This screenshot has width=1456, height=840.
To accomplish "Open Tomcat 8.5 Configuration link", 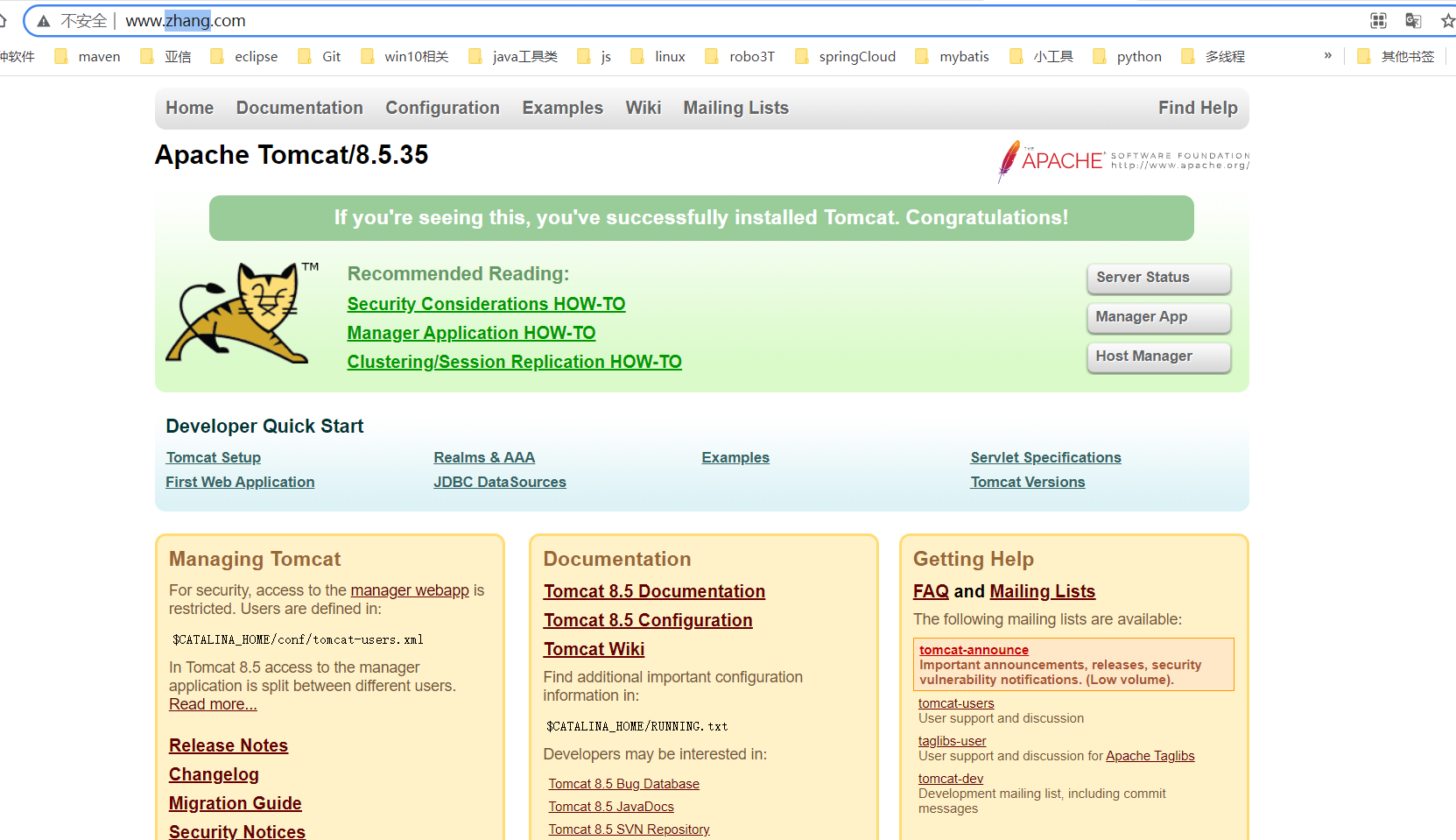I will tap(648, 620).
